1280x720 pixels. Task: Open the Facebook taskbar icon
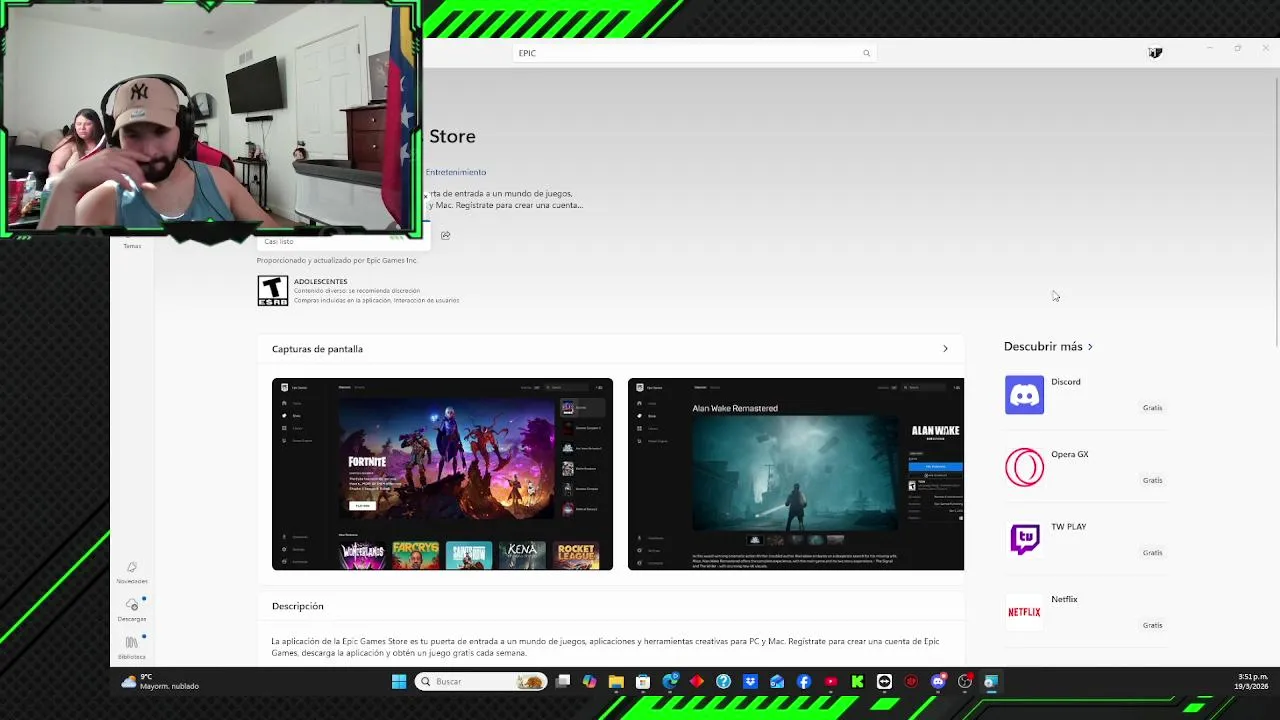point(804,682)
